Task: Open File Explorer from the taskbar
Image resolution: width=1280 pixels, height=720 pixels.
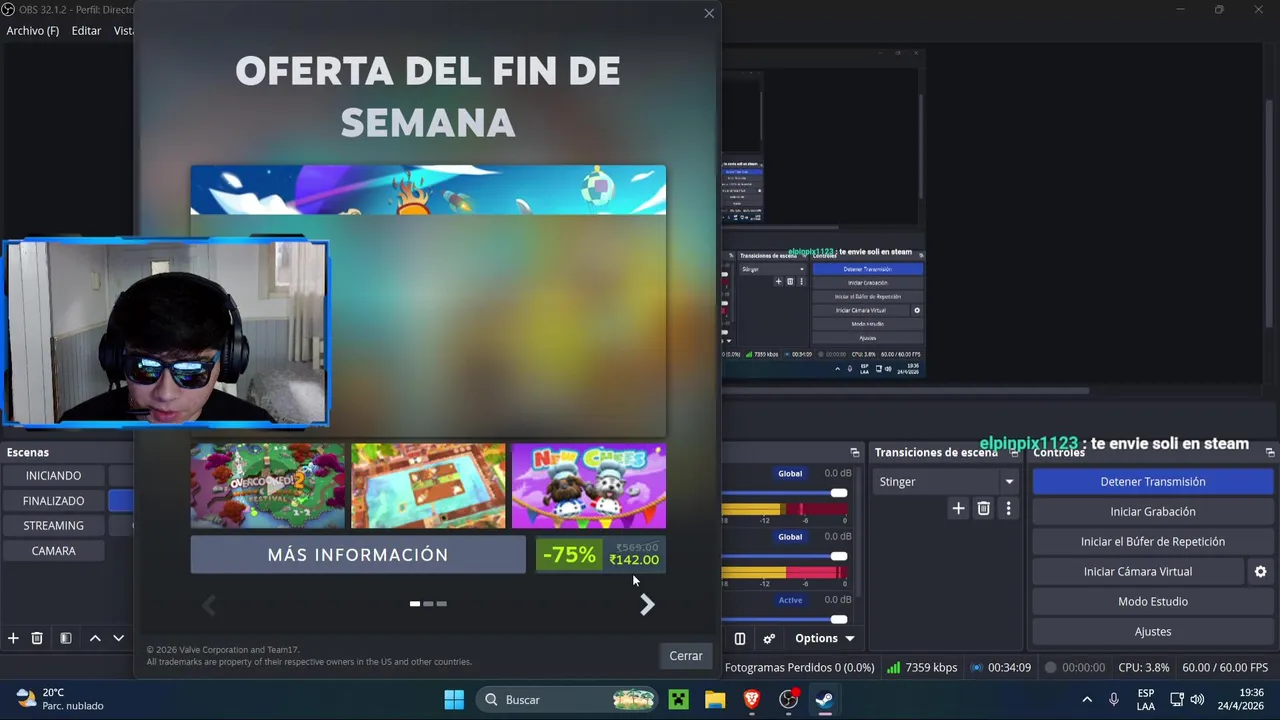Action: click(714, 699)
